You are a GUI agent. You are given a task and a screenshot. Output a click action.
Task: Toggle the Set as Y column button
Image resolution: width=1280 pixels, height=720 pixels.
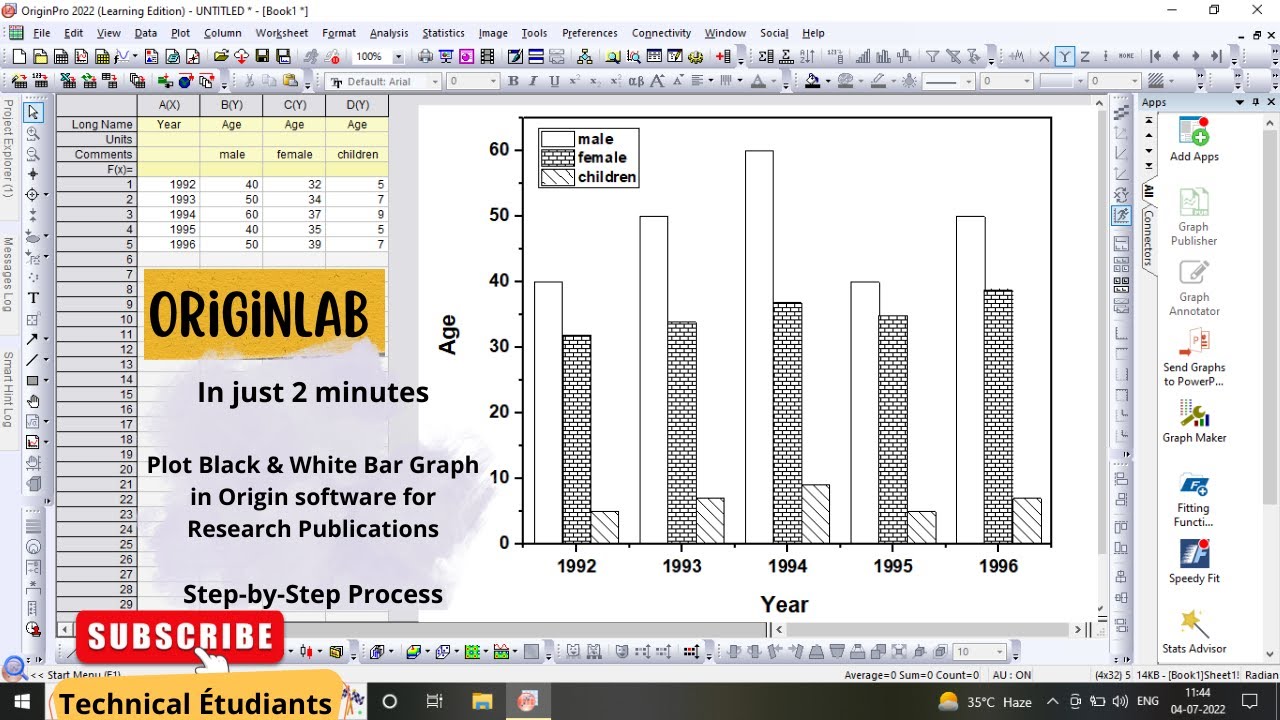point(1065,57)
